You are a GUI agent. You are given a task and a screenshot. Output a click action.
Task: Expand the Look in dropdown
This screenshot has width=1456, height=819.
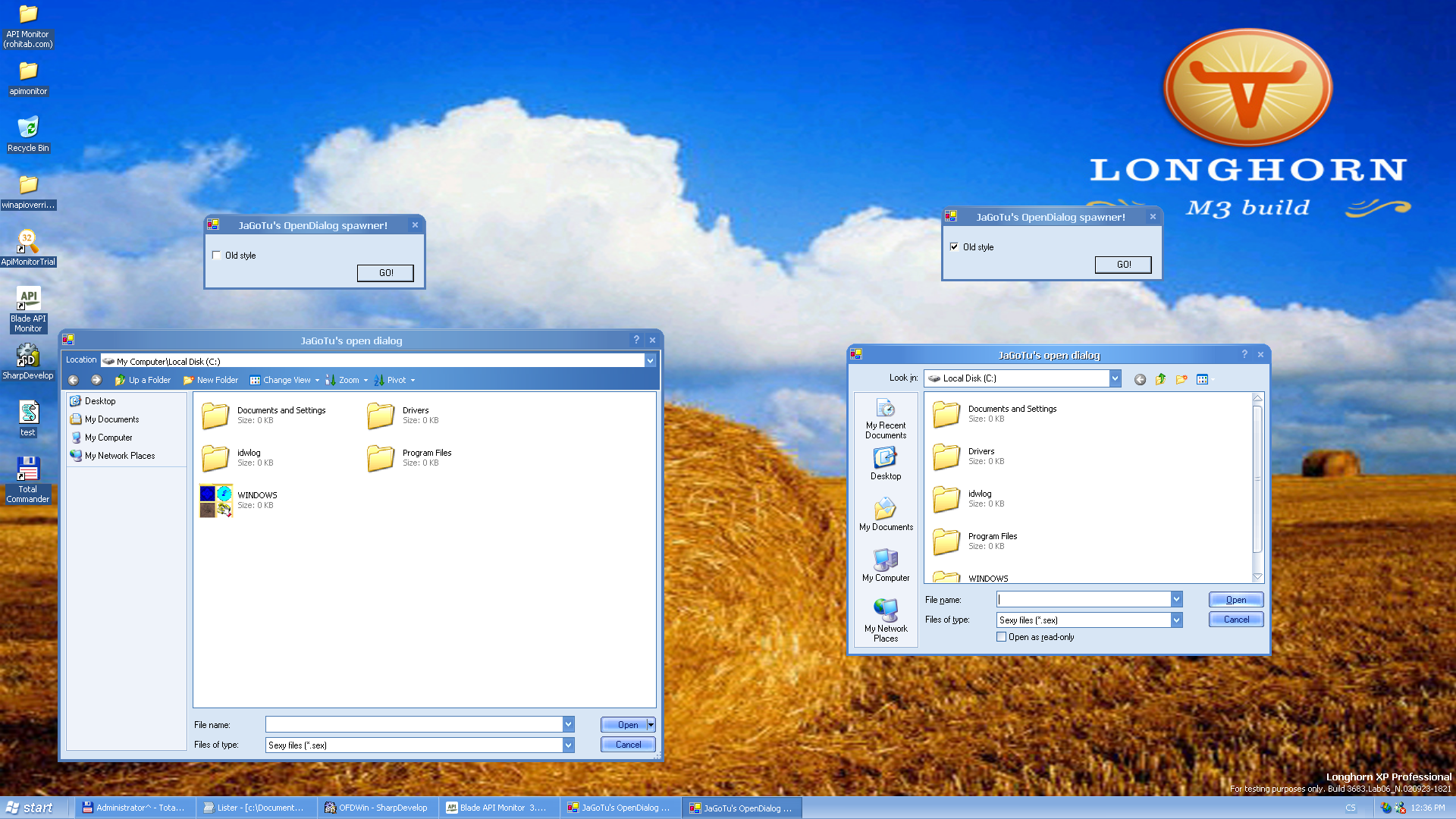pos(1115,378)
